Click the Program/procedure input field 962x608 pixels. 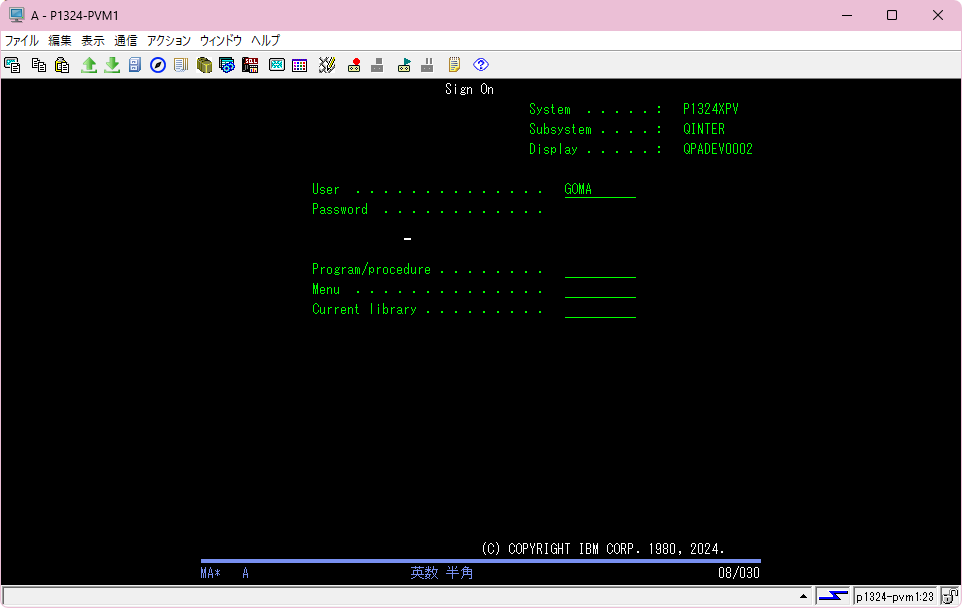point(600,270)
